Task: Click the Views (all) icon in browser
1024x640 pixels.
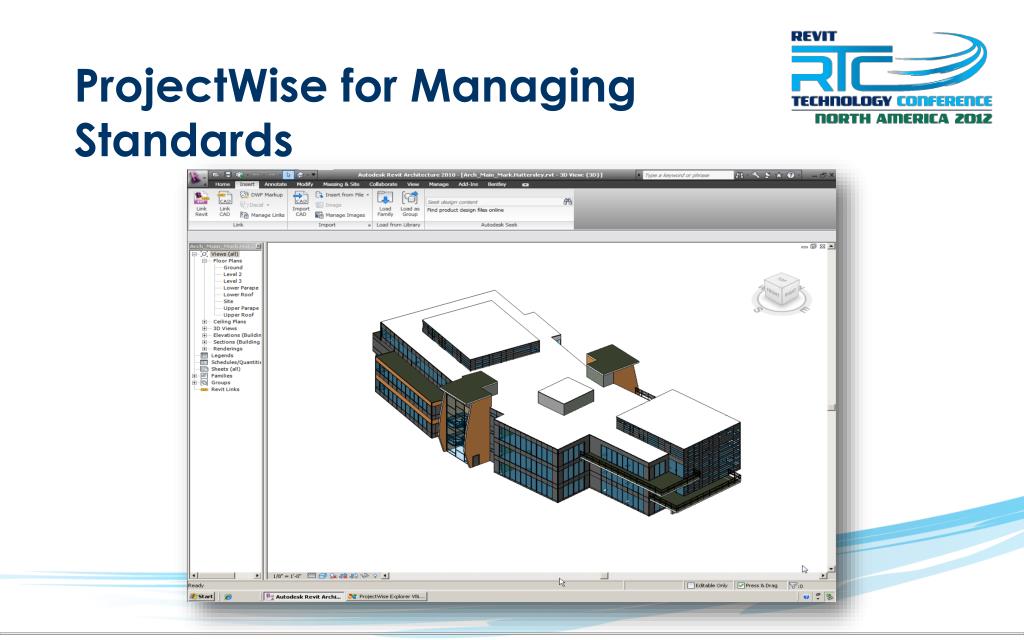Action: tap(204, 254)
